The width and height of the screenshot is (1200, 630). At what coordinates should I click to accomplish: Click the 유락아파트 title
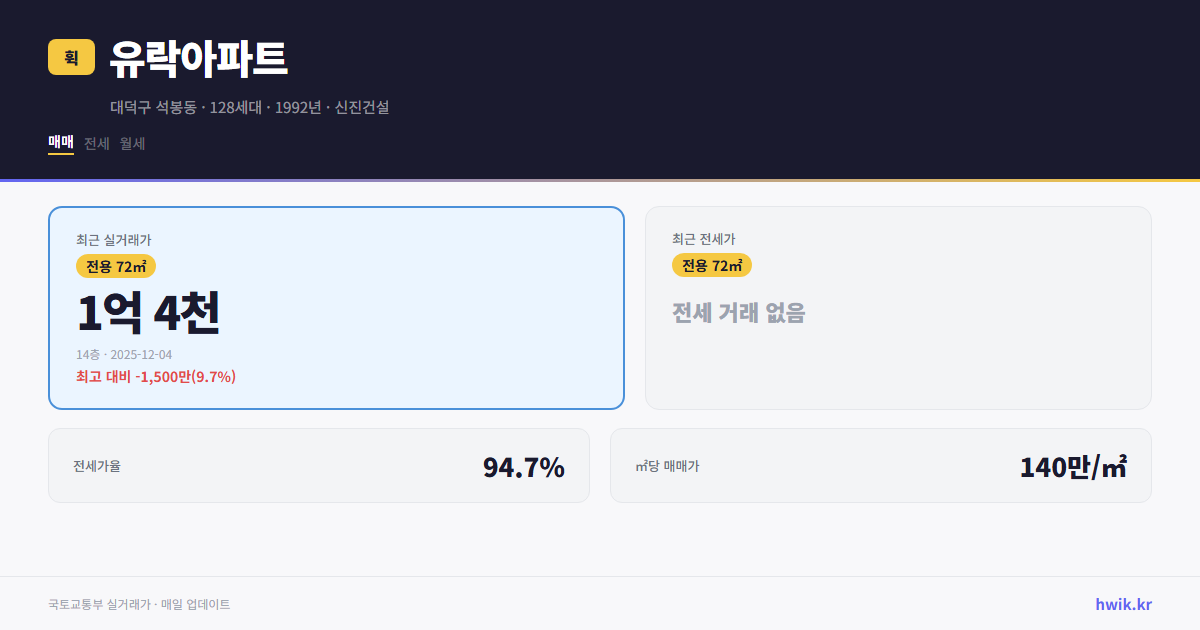pyautogui.click(x=197, y=58)
